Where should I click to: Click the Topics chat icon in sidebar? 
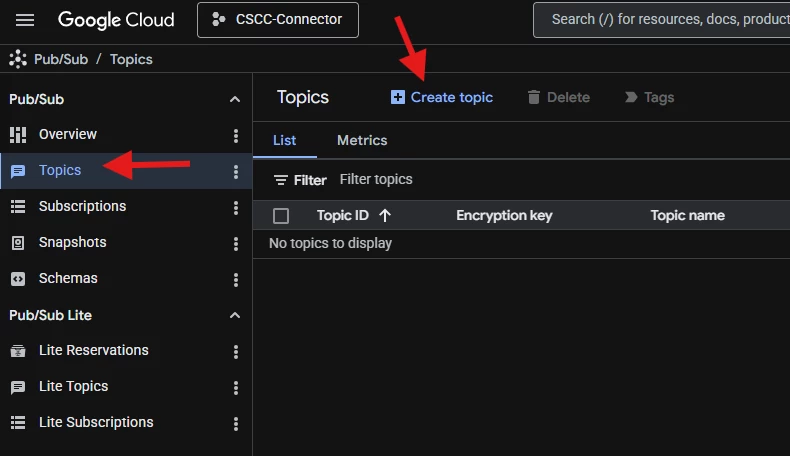(18, 171)
